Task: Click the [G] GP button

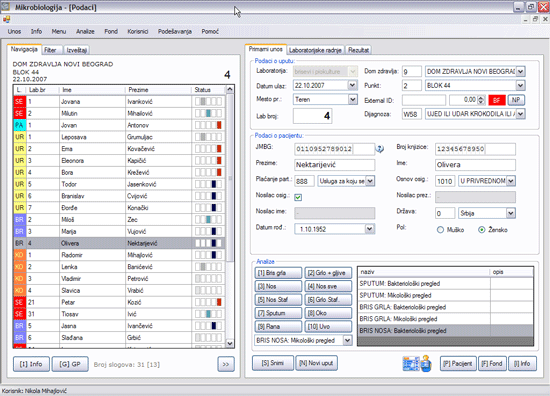Action: (x=70, y=364)
